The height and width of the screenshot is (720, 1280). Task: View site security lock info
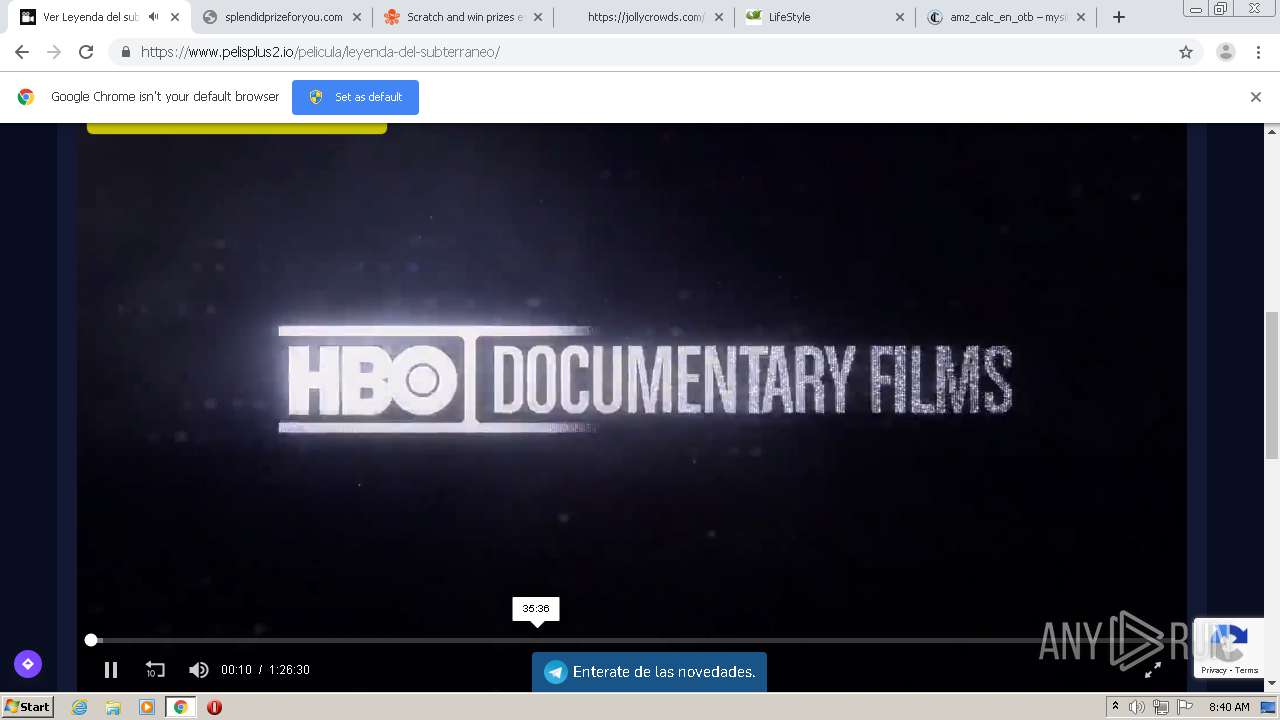click(126, 52)
